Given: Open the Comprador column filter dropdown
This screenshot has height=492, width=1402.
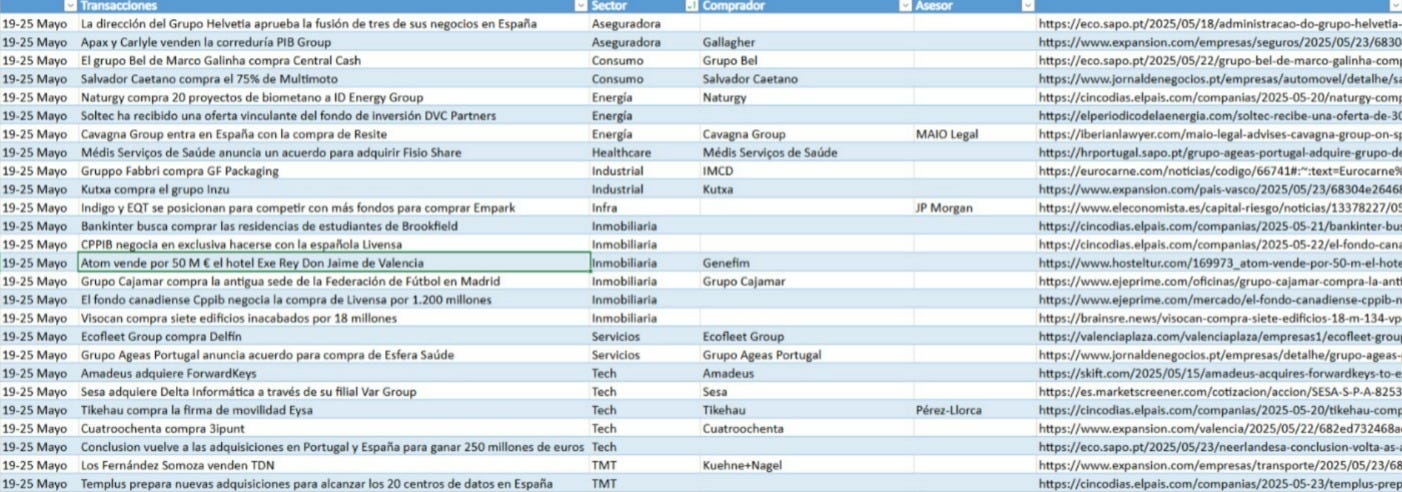Looking at the screenshot, I should (x=906, y=6).
